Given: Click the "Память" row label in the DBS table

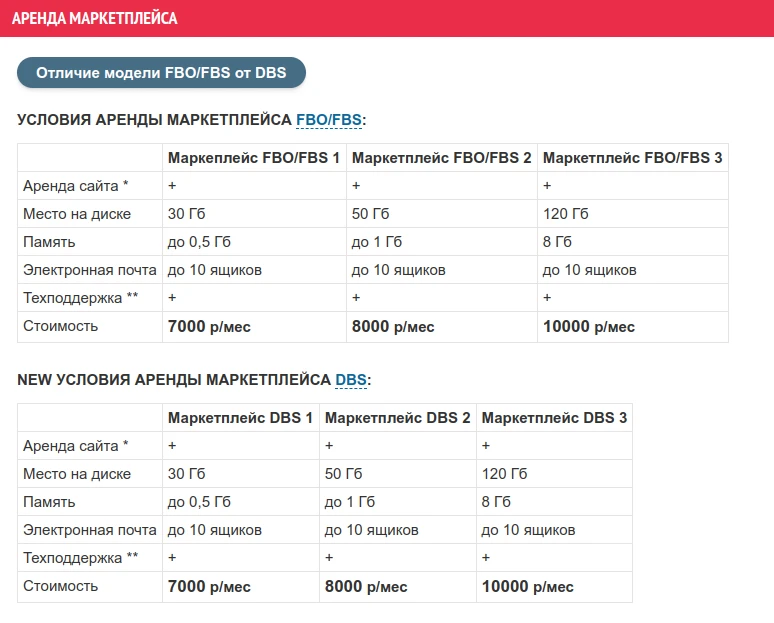Looking at the screenshot, I should [49, 502].
